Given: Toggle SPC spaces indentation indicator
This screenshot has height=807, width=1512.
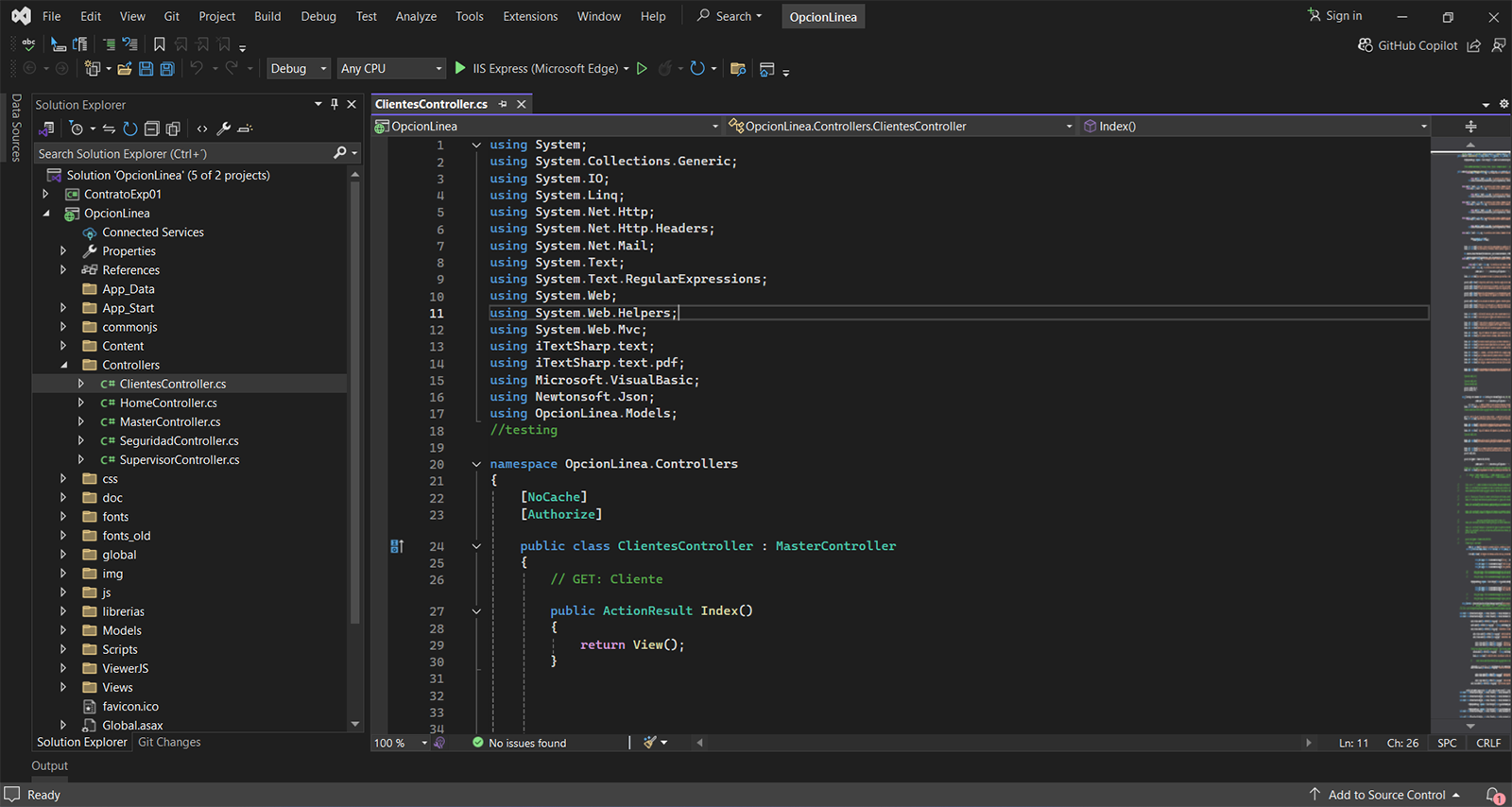Looking at the screenshot, I should click(x=1447, y=743).
